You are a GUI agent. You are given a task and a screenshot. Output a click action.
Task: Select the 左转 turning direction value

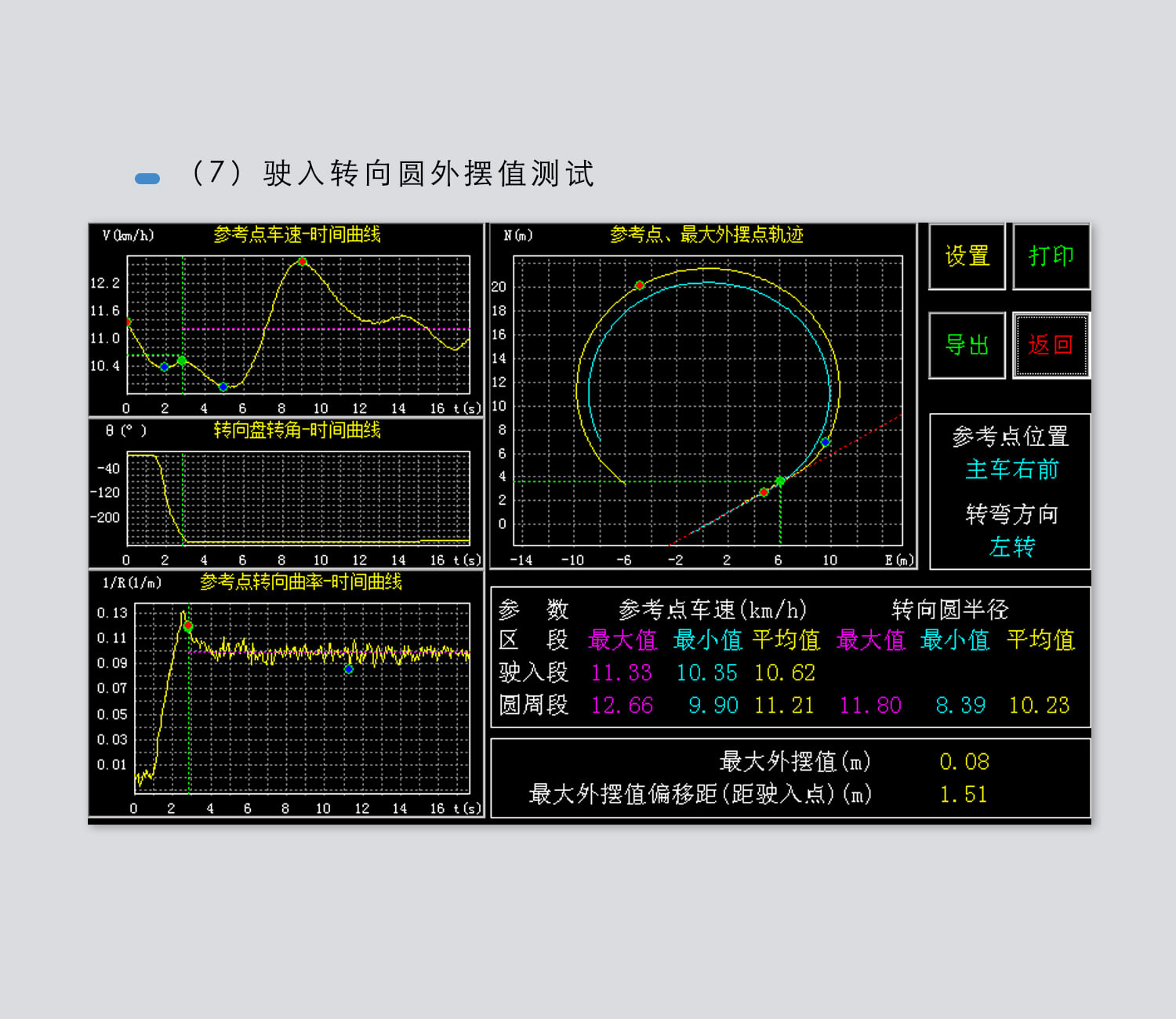pyautogui.click(x=1011, y=546)
